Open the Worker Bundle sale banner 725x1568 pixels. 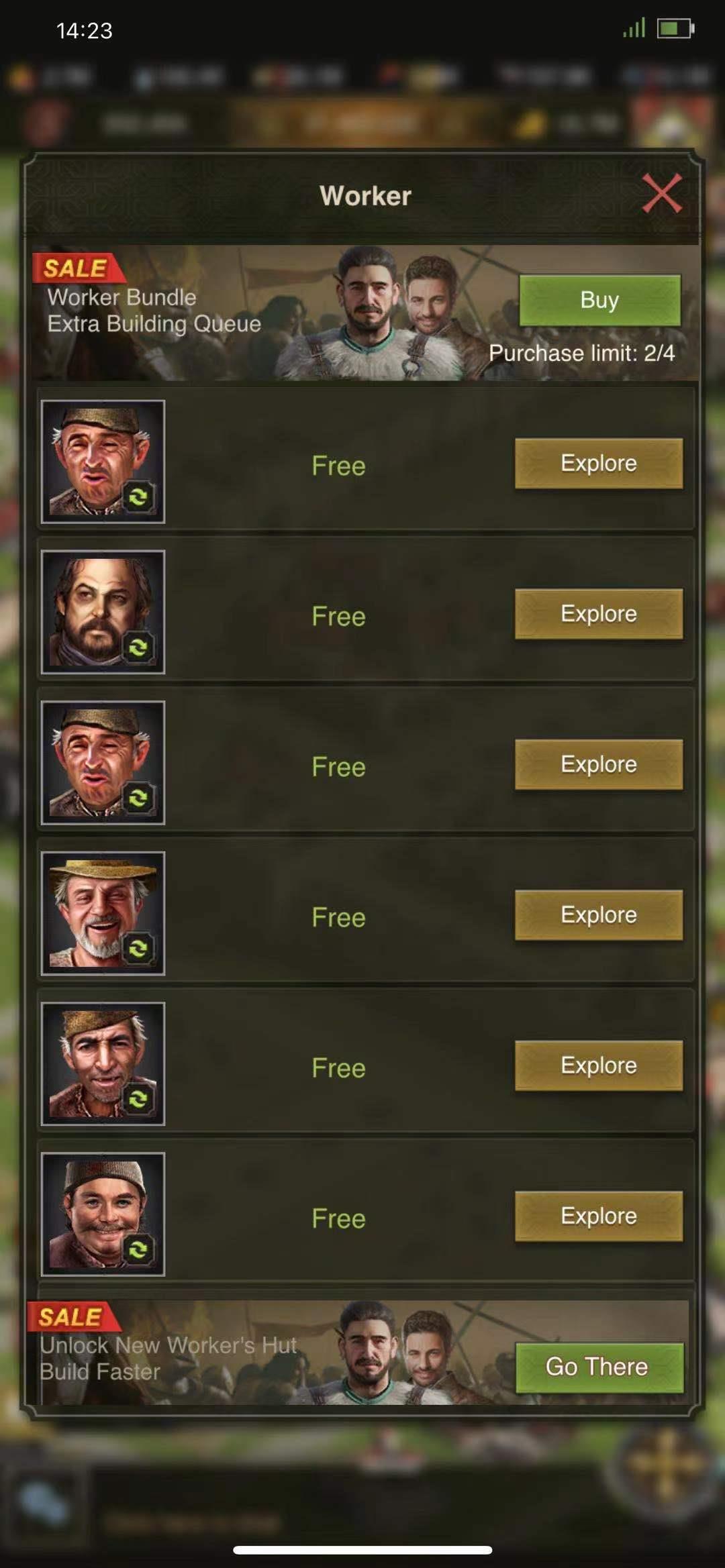click(366, 313)
